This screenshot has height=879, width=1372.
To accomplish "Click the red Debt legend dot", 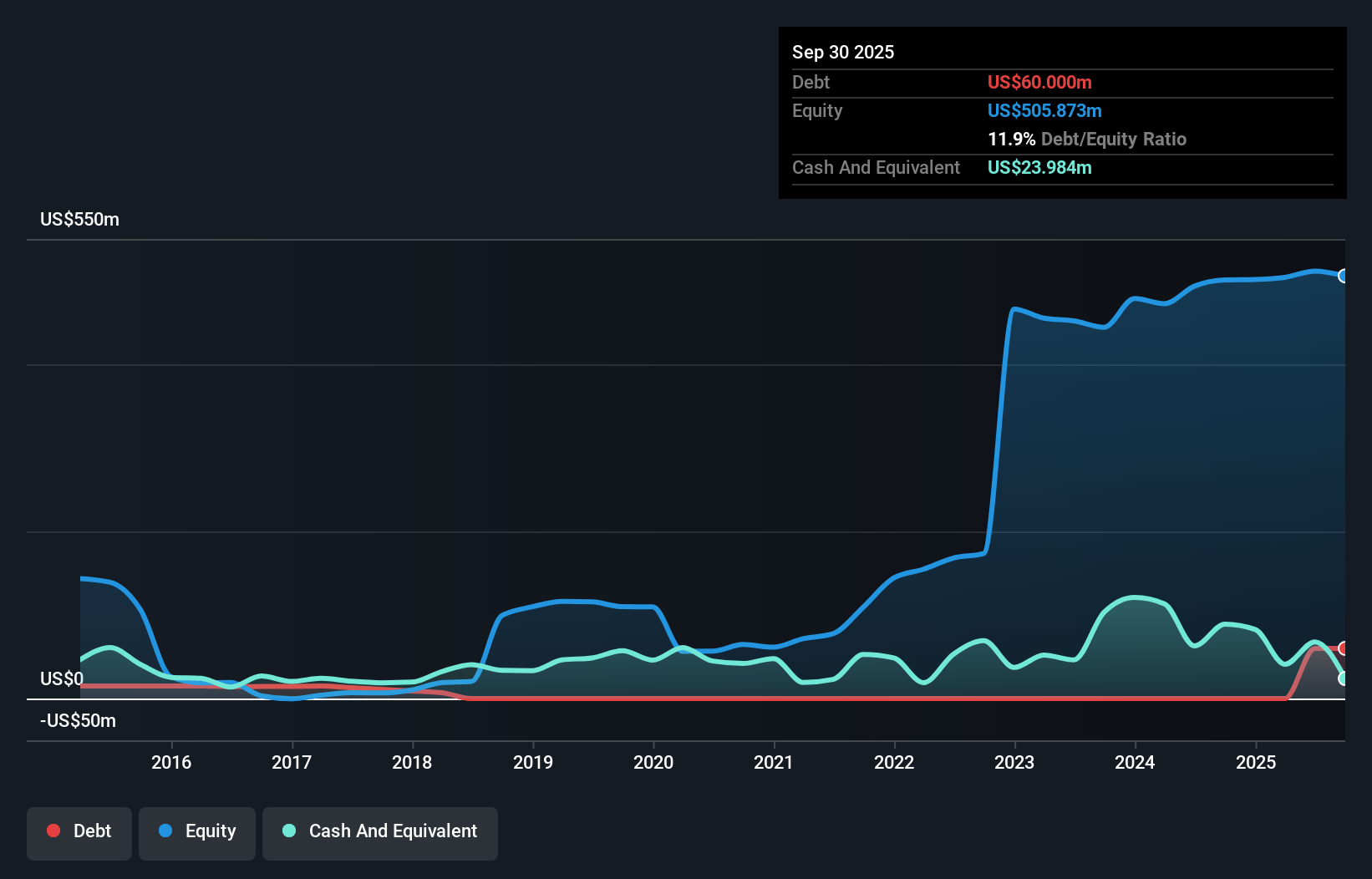I will 53,831.
